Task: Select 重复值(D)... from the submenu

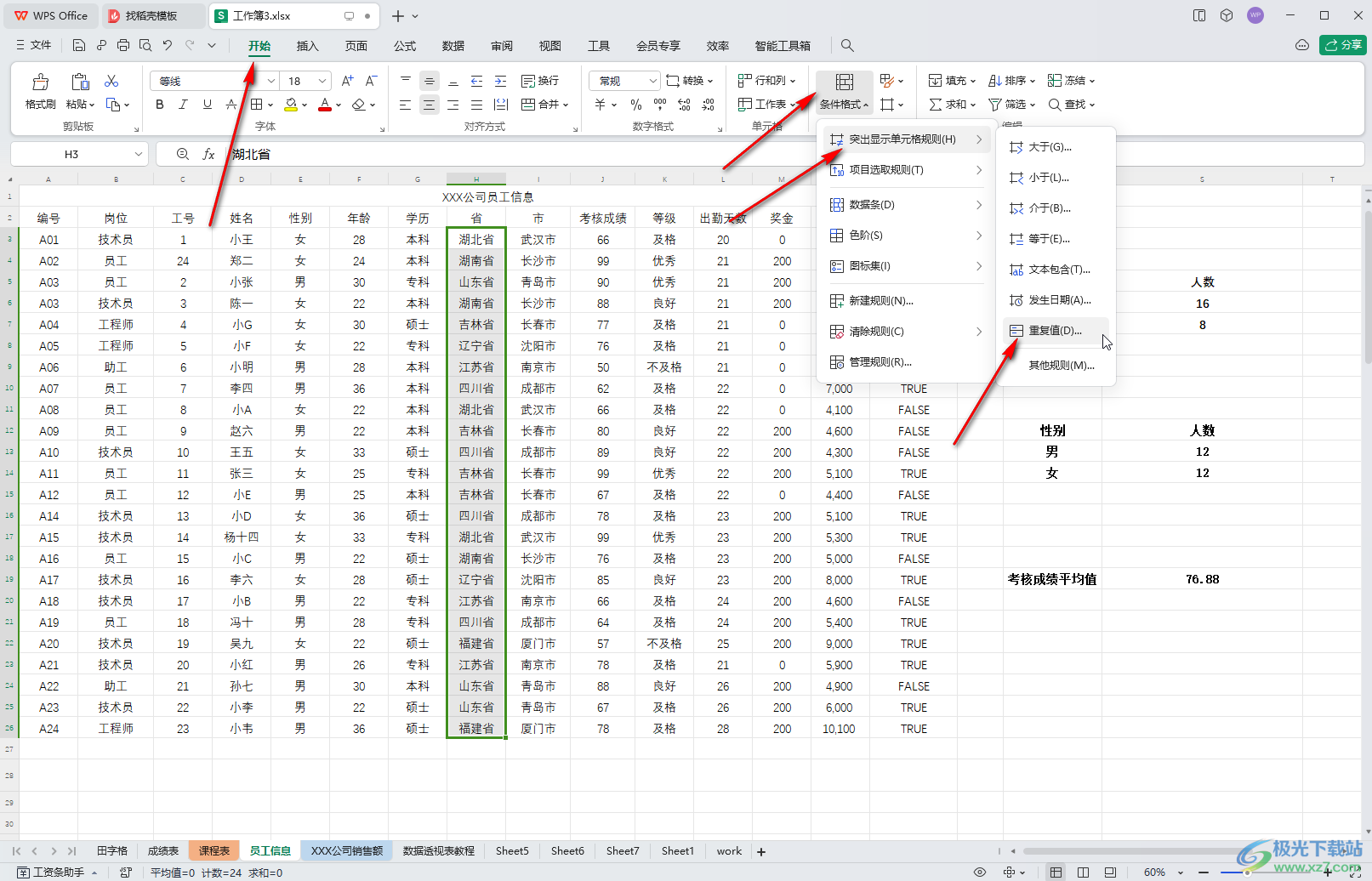Action: [1056, 331]
